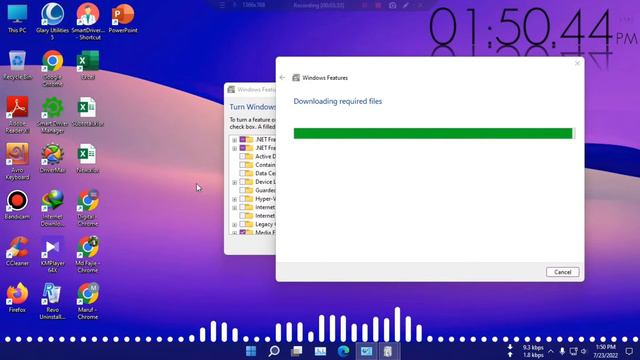Open the notification center icon

(x=629, y=351)
